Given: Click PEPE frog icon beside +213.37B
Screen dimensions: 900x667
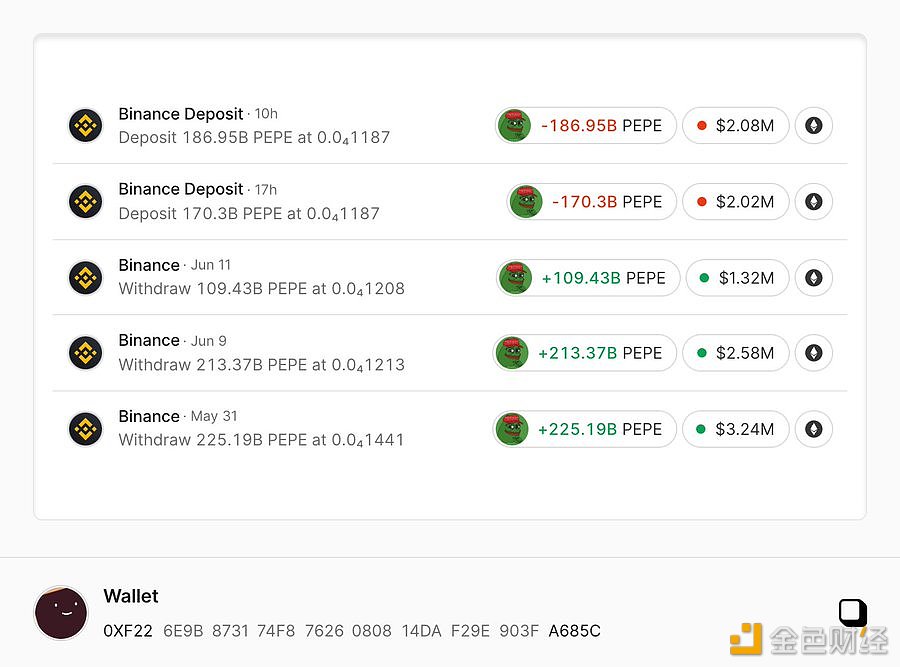Looking at the screenshot, I should (x=512, y=352).
